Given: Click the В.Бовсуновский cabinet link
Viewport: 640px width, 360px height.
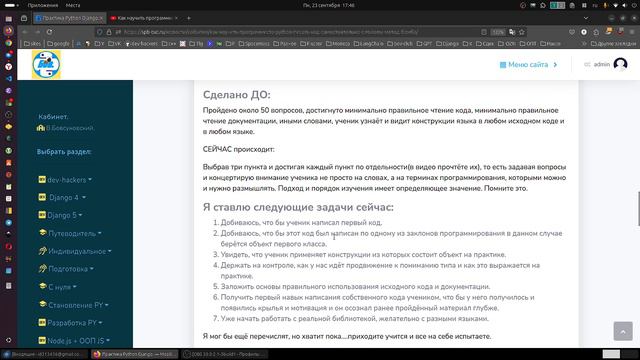Looking at the screenshot, I should pos(66,128).
